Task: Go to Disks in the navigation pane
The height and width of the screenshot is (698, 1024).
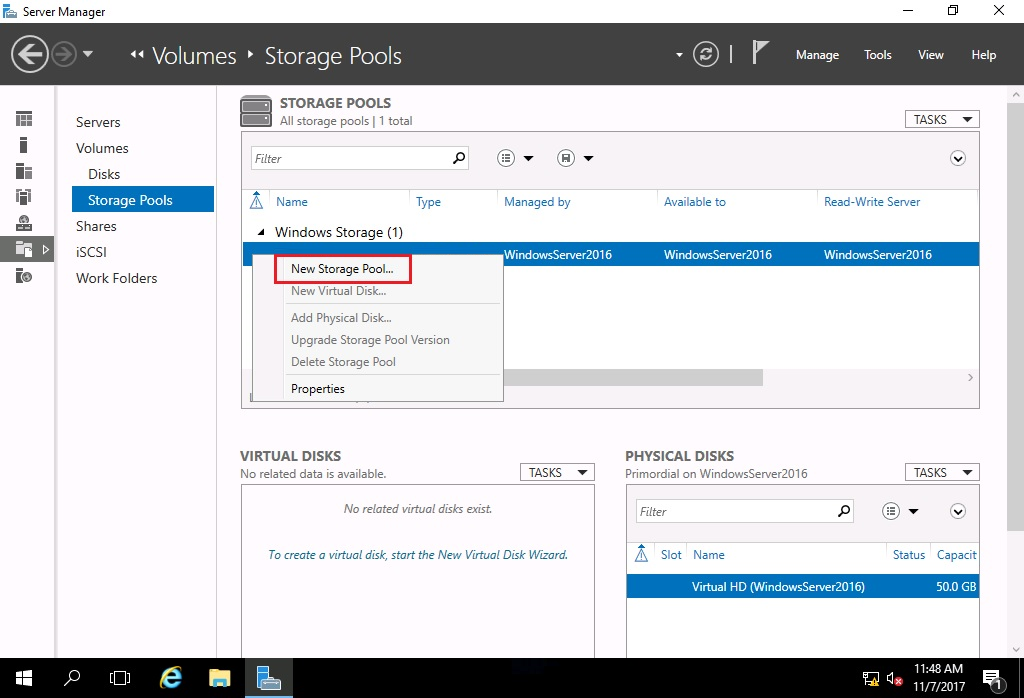Action: click(x=104, y=174)
